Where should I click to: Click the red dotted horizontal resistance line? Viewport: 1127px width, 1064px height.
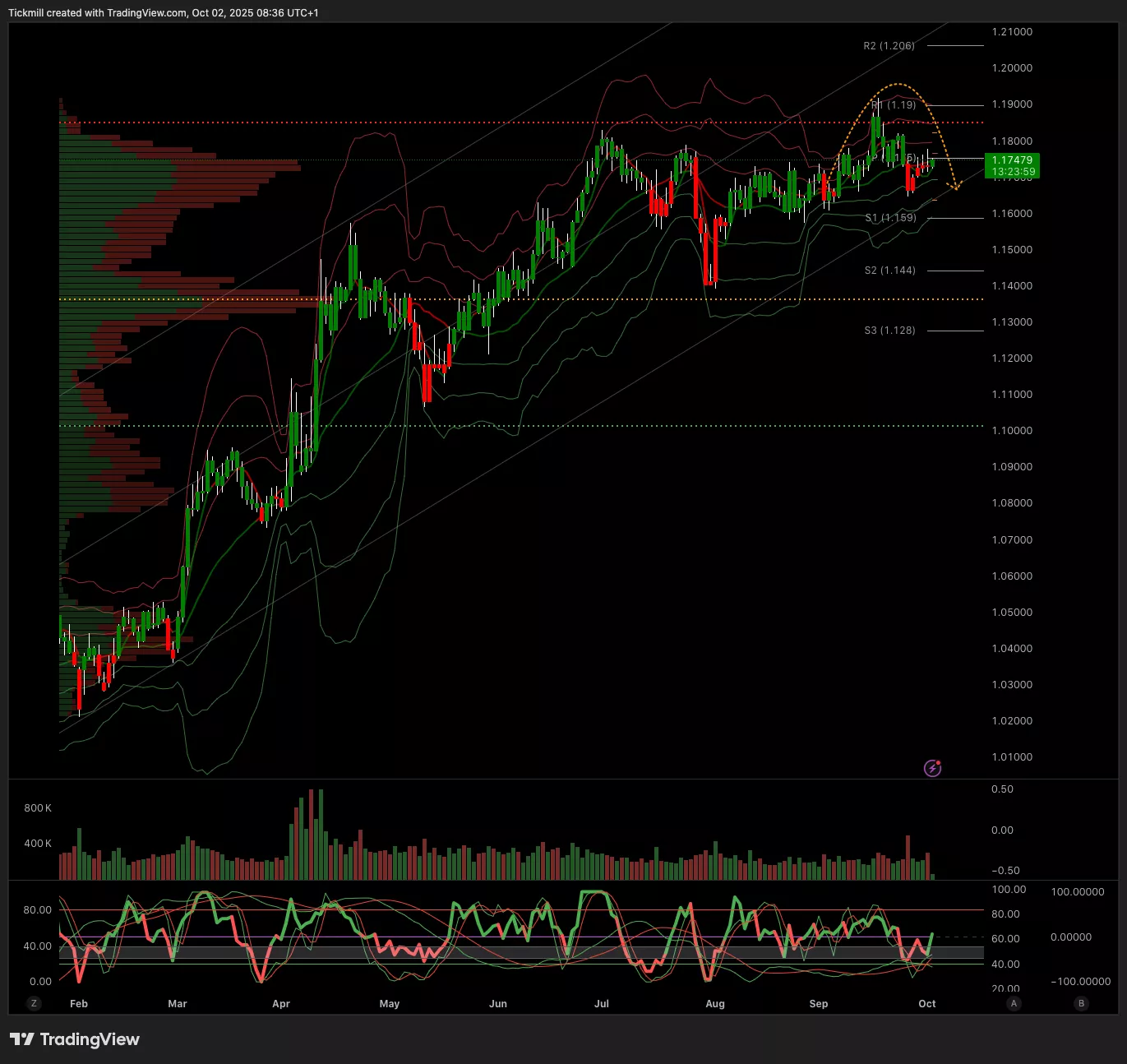point(493,123)
